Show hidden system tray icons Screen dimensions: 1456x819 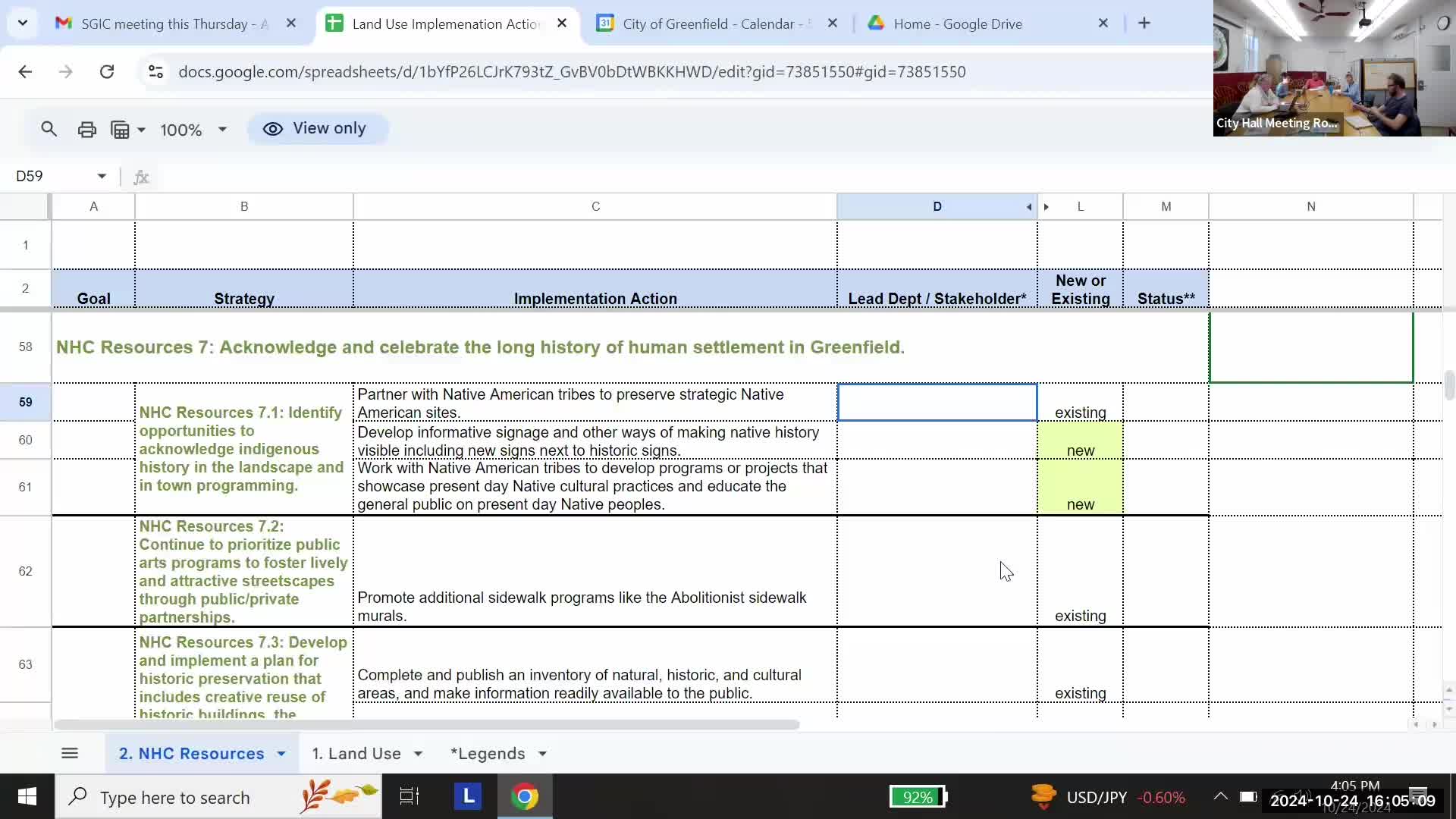tap(1220, 796)
